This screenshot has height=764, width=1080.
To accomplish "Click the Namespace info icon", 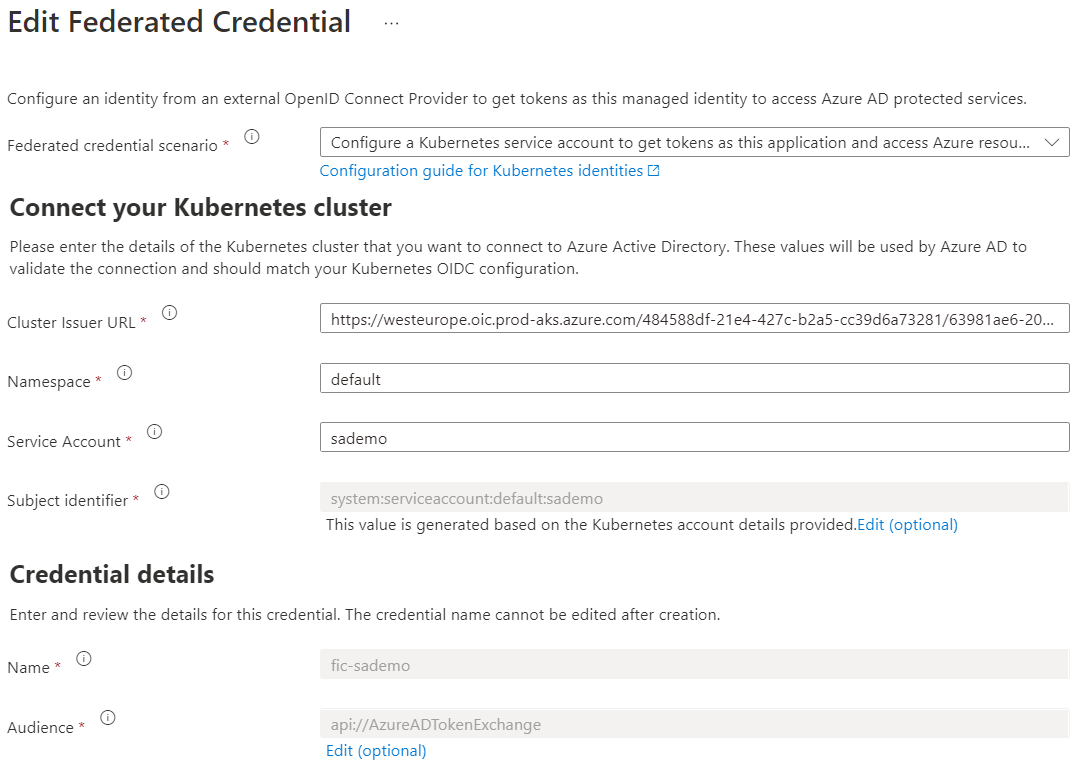I will click(x=124, y=373).
